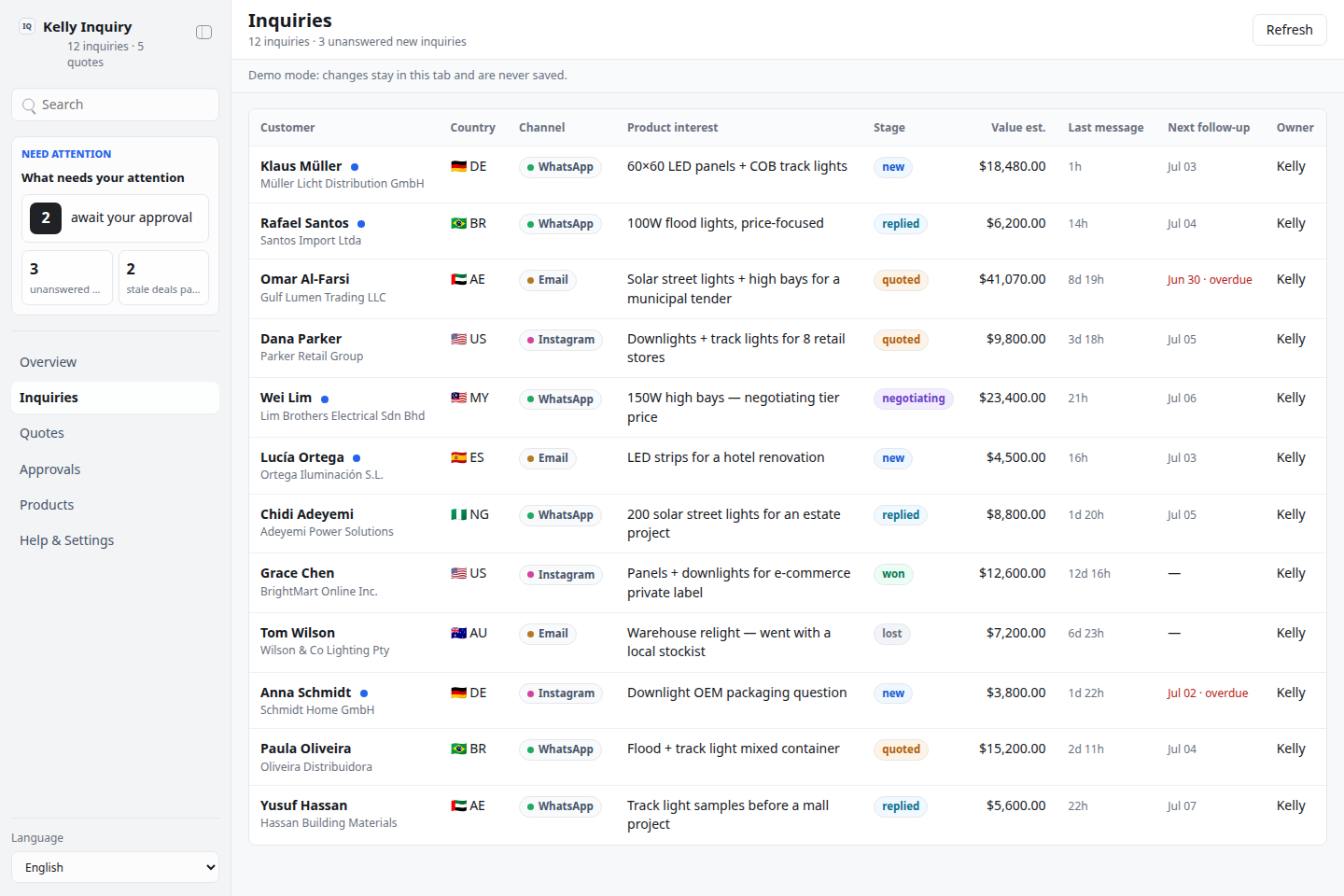Click WhatsApp channel badge for Klaus Müller

point(560,167)
